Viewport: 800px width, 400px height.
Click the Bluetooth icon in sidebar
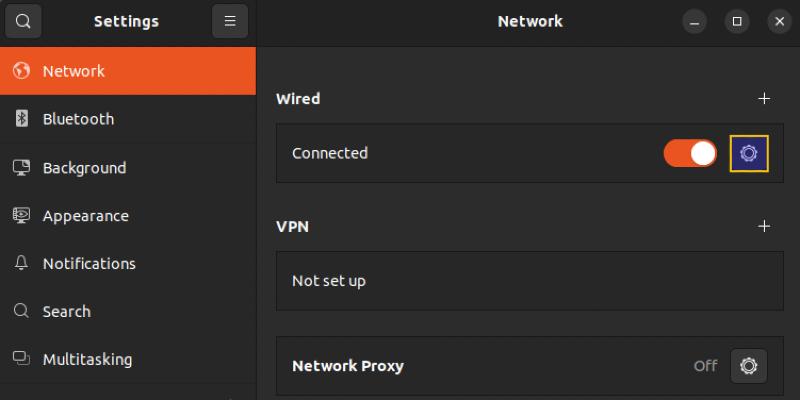click(x=21, y=119)
